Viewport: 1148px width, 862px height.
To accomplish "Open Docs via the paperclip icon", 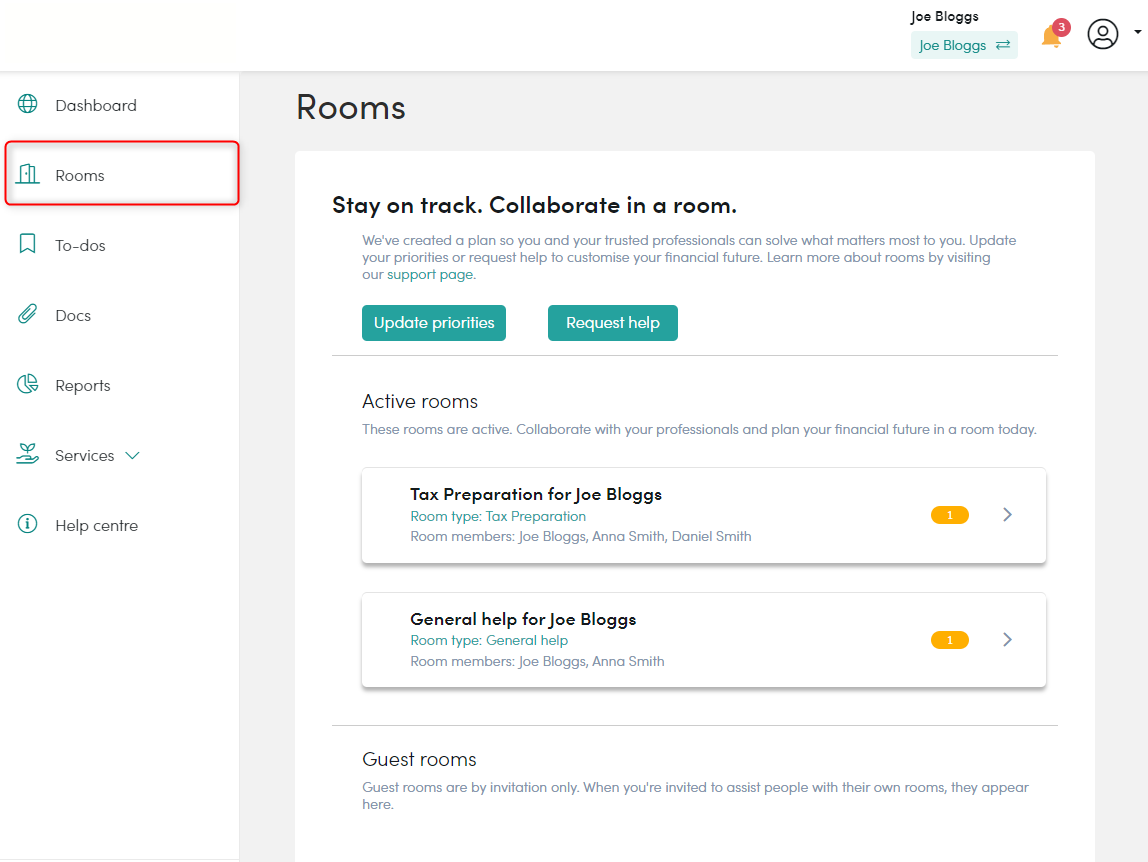I will point(27,314).
